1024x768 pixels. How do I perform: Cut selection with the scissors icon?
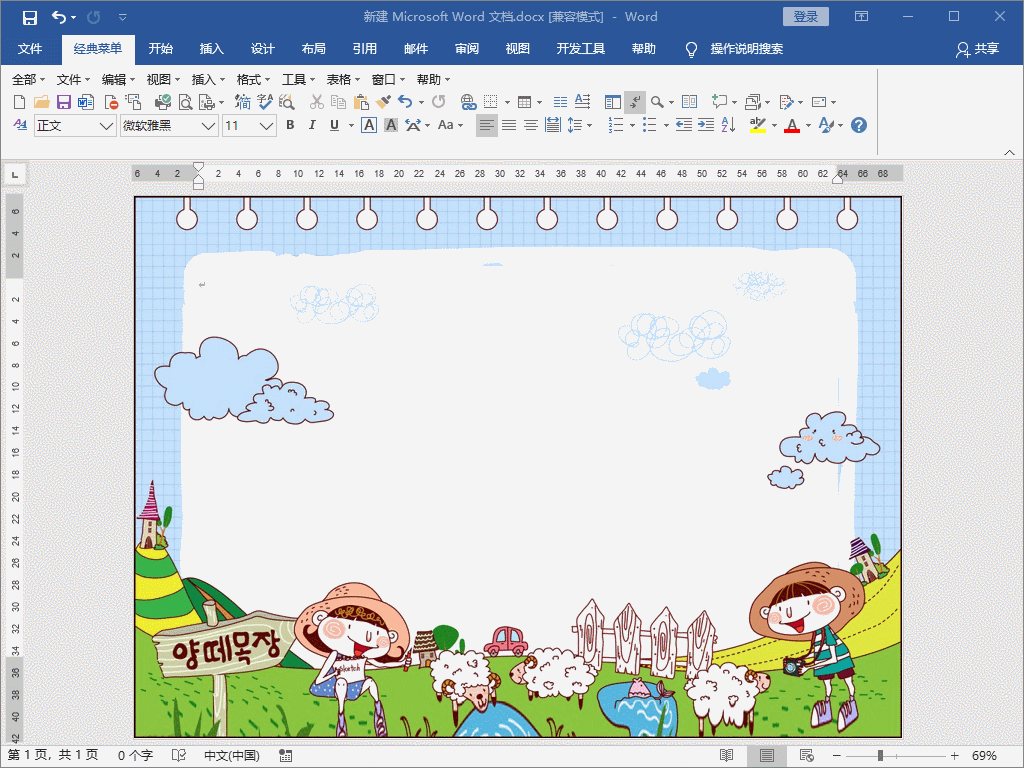pyautogui.click(x=317, y=102)
